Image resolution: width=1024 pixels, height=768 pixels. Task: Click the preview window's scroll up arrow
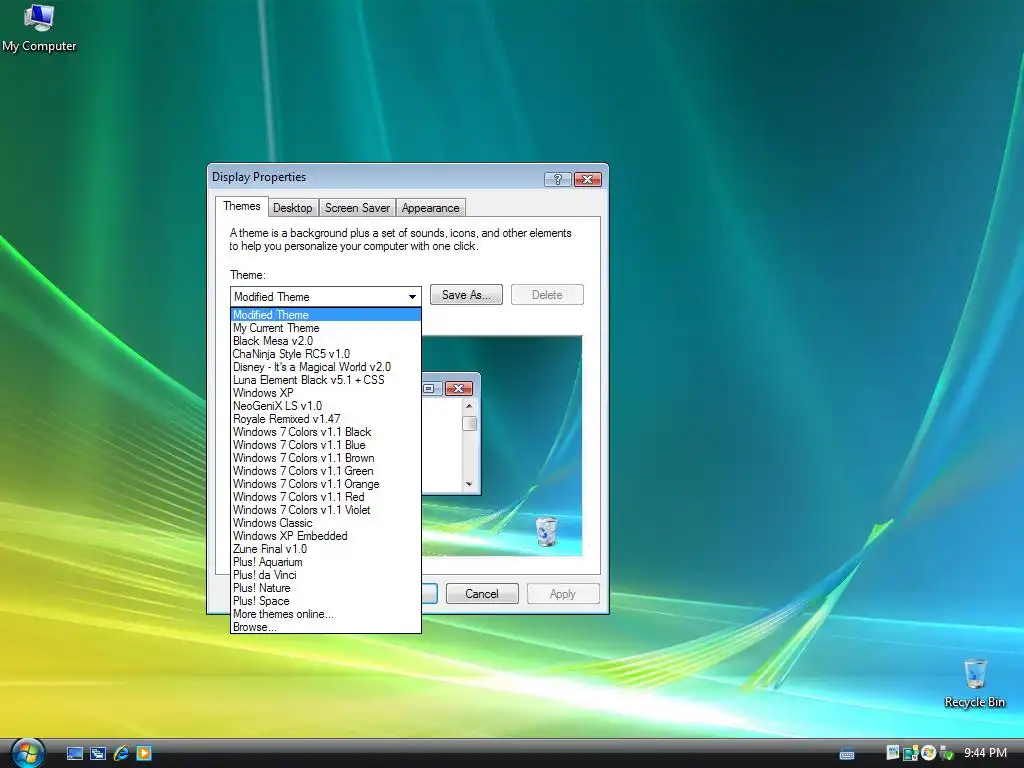pos(469,406)
